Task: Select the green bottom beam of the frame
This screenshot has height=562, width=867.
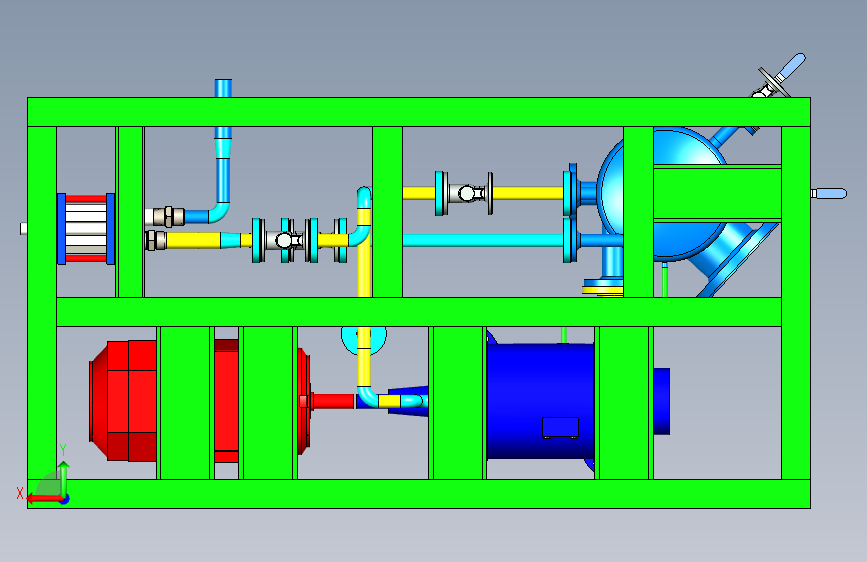Action: click(419, 494)
